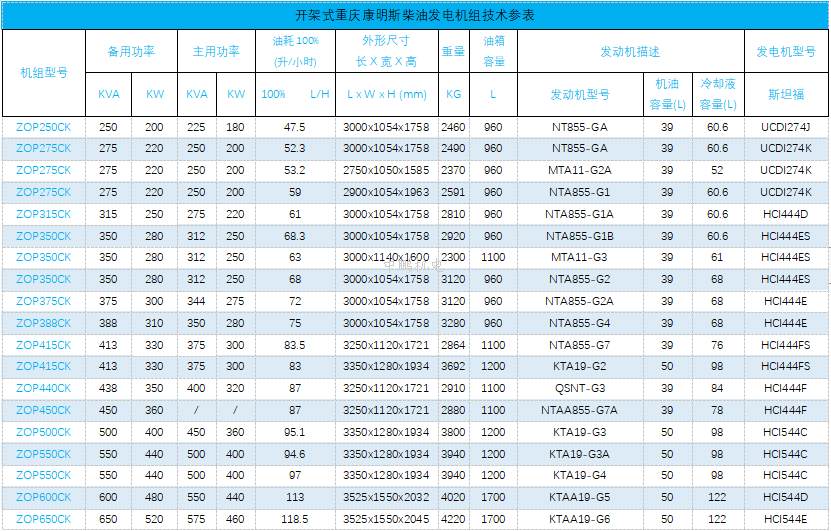Click the 斯坦福 subheader cell

pos(786,94)
